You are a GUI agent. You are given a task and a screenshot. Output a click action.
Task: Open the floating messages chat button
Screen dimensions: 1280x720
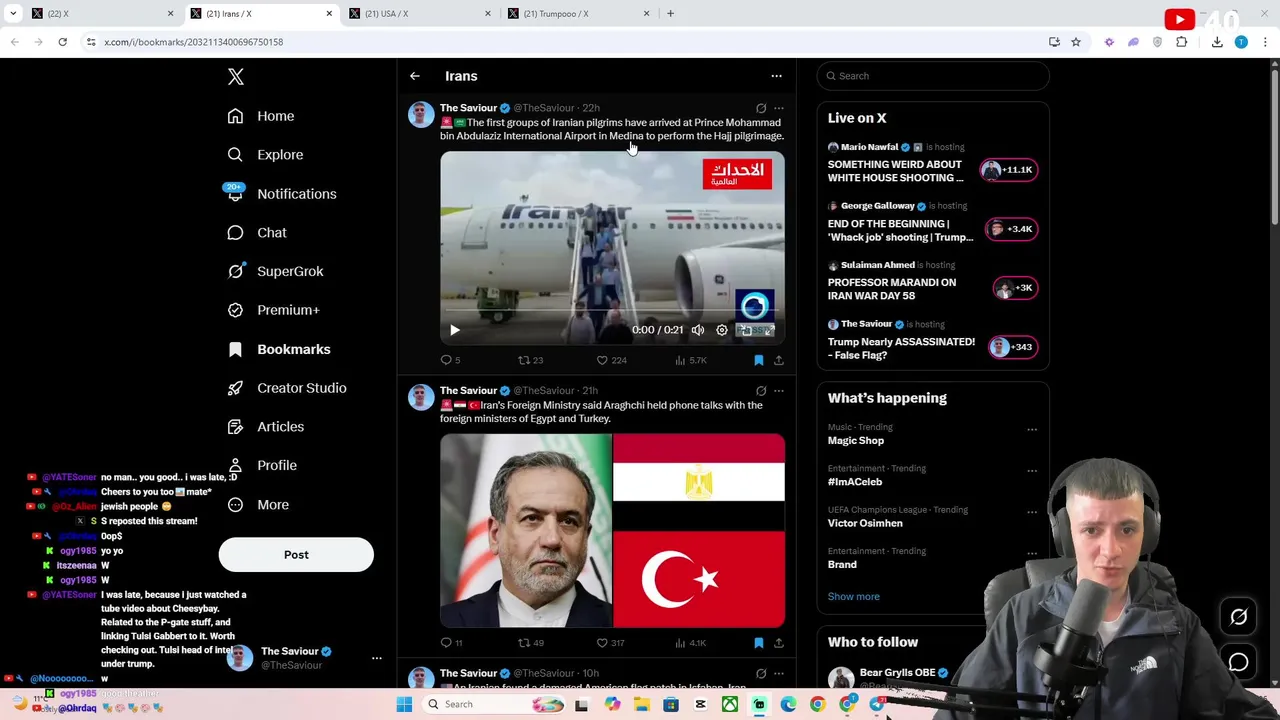(1239, 663)
